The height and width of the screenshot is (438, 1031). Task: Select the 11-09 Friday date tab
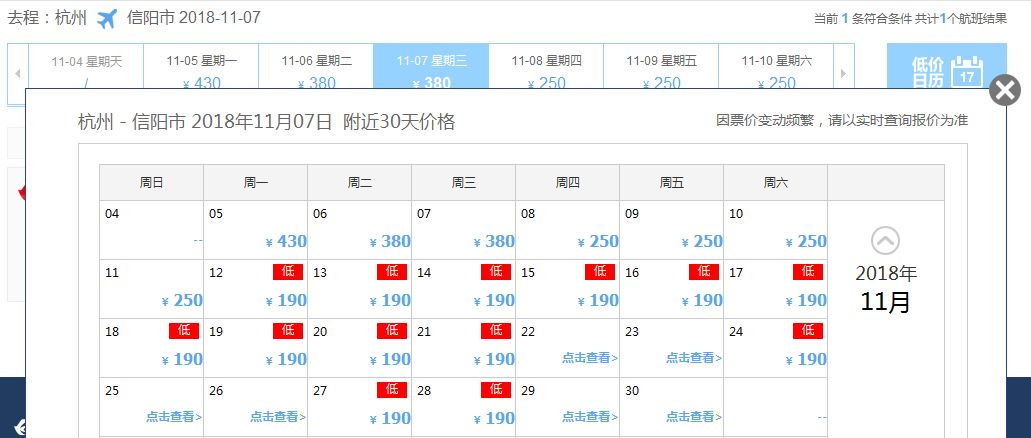click(x=661, y=66)
